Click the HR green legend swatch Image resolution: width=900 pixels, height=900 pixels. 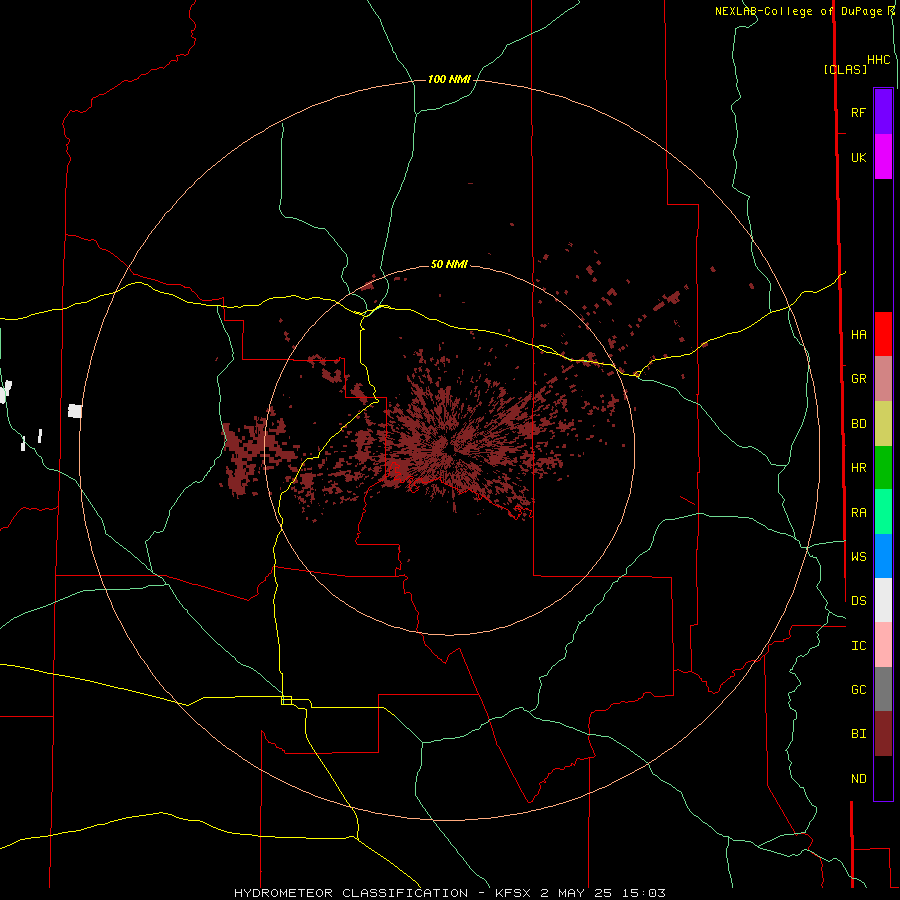(883, 468)
